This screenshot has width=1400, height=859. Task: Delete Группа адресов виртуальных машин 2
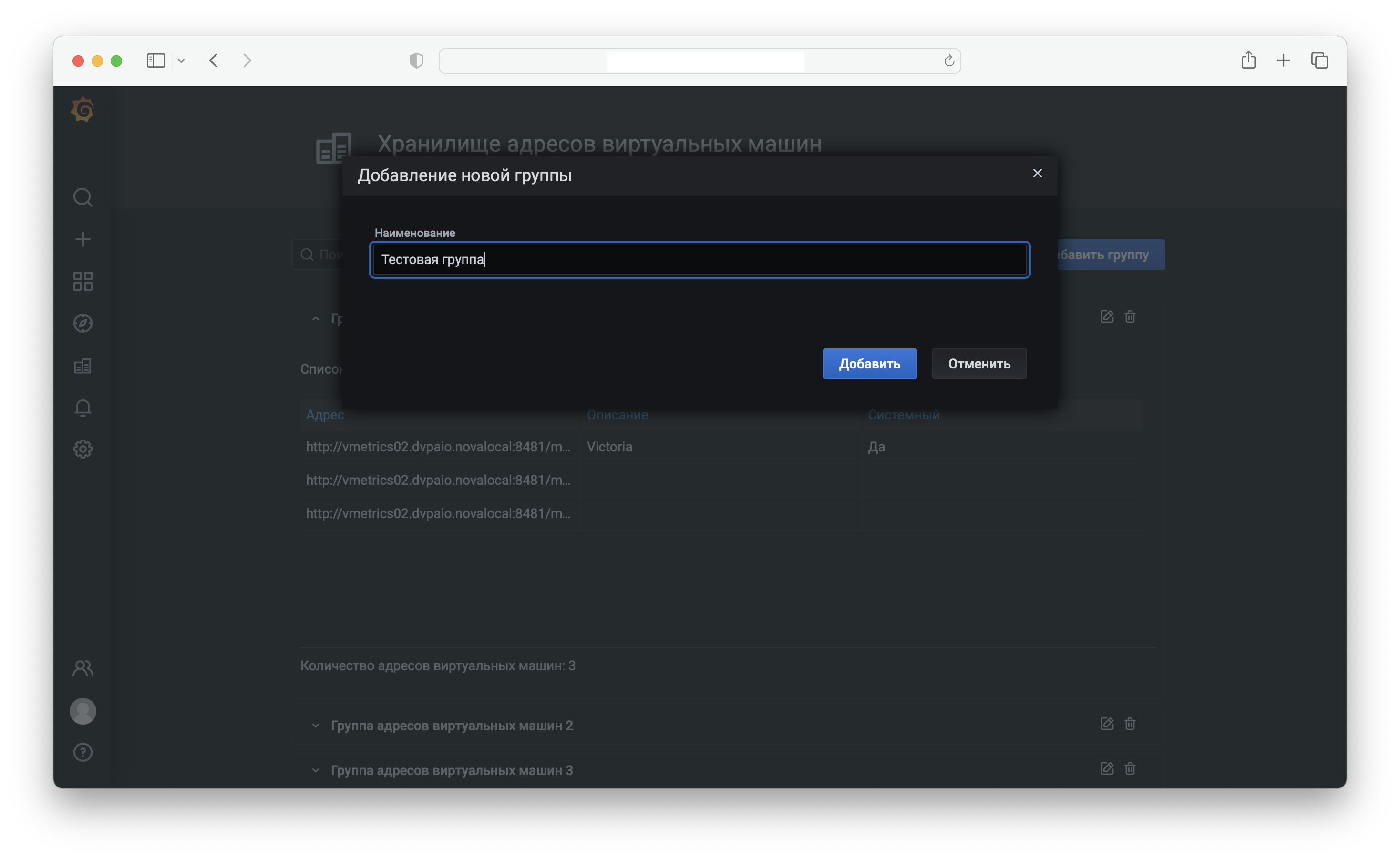tap(1130, 724)
